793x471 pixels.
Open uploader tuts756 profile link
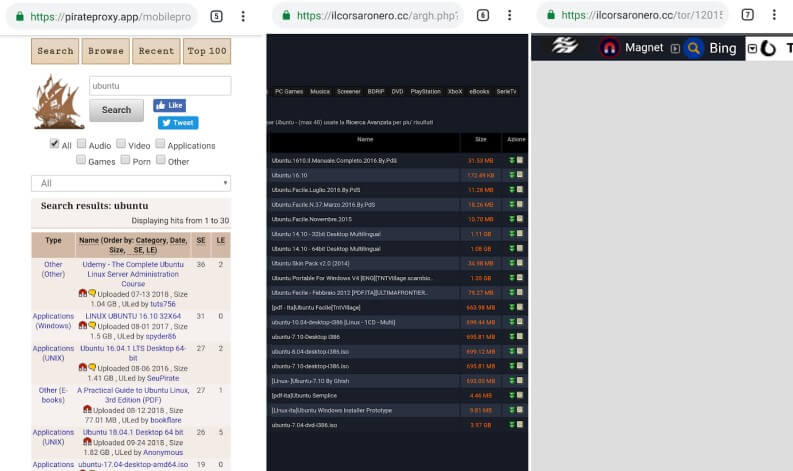coord(163,304)
